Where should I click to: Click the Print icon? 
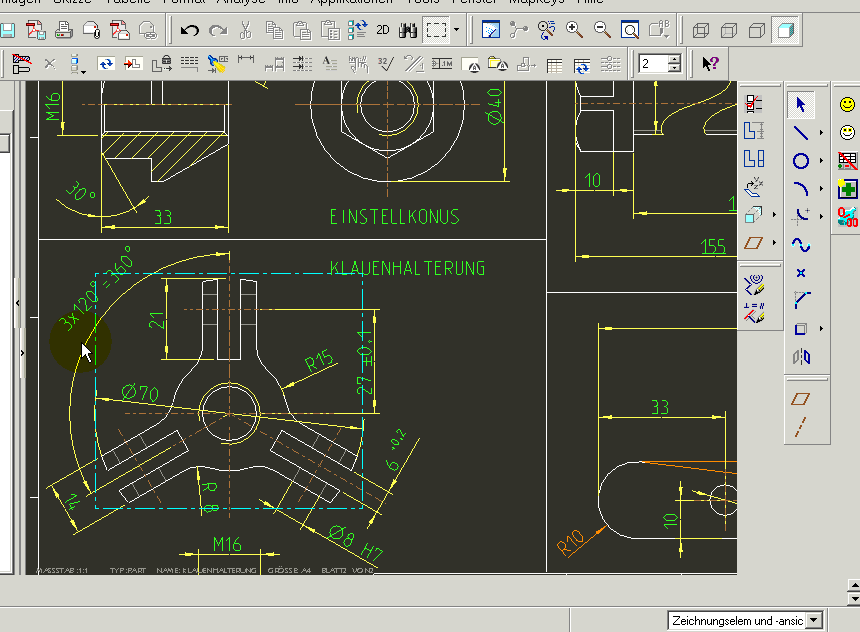pyautogui.click(x=64, y=30)
